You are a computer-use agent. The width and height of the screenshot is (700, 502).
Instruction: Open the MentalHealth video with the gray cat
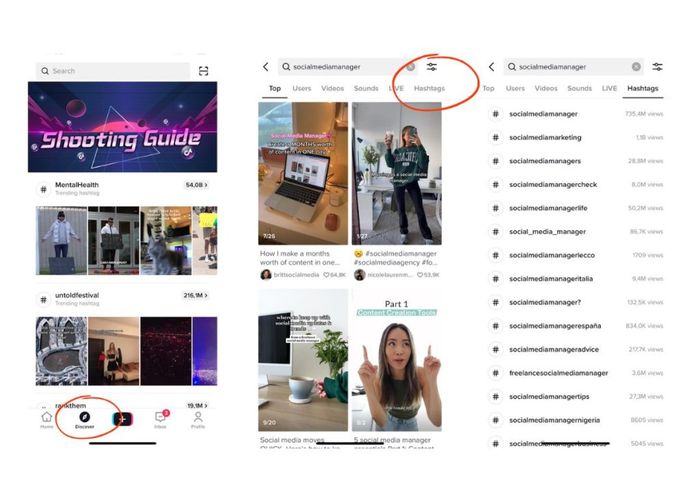(x=166, y=240)
